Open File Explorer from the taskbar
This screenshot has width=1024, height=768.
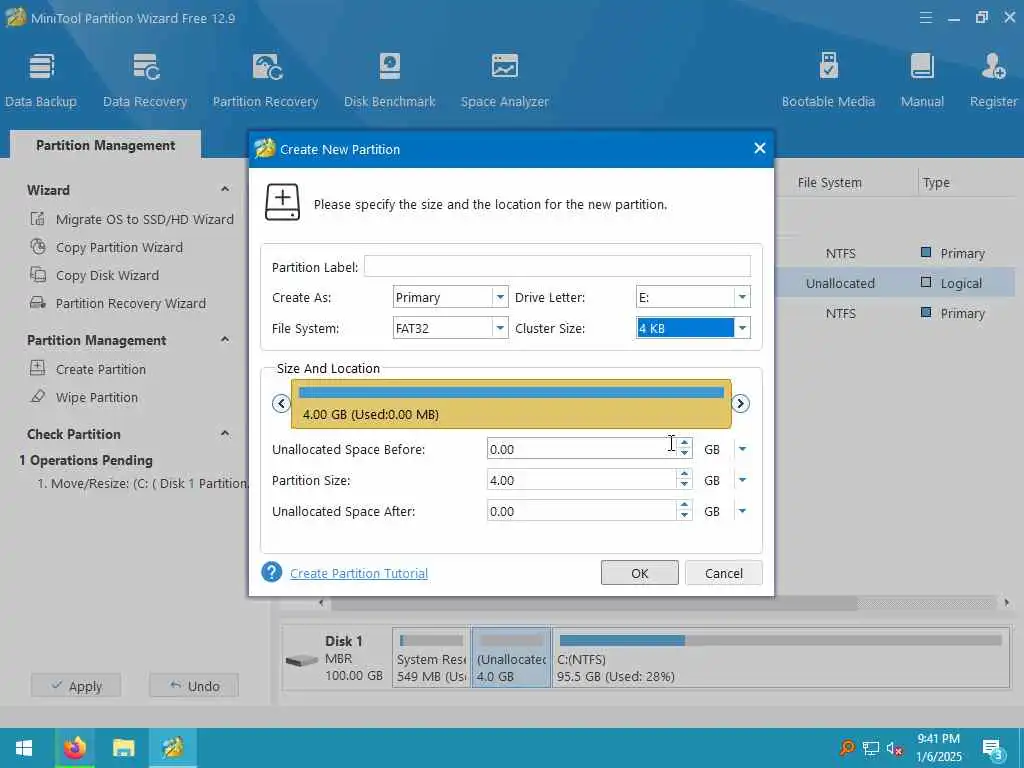tap(123, 748)
